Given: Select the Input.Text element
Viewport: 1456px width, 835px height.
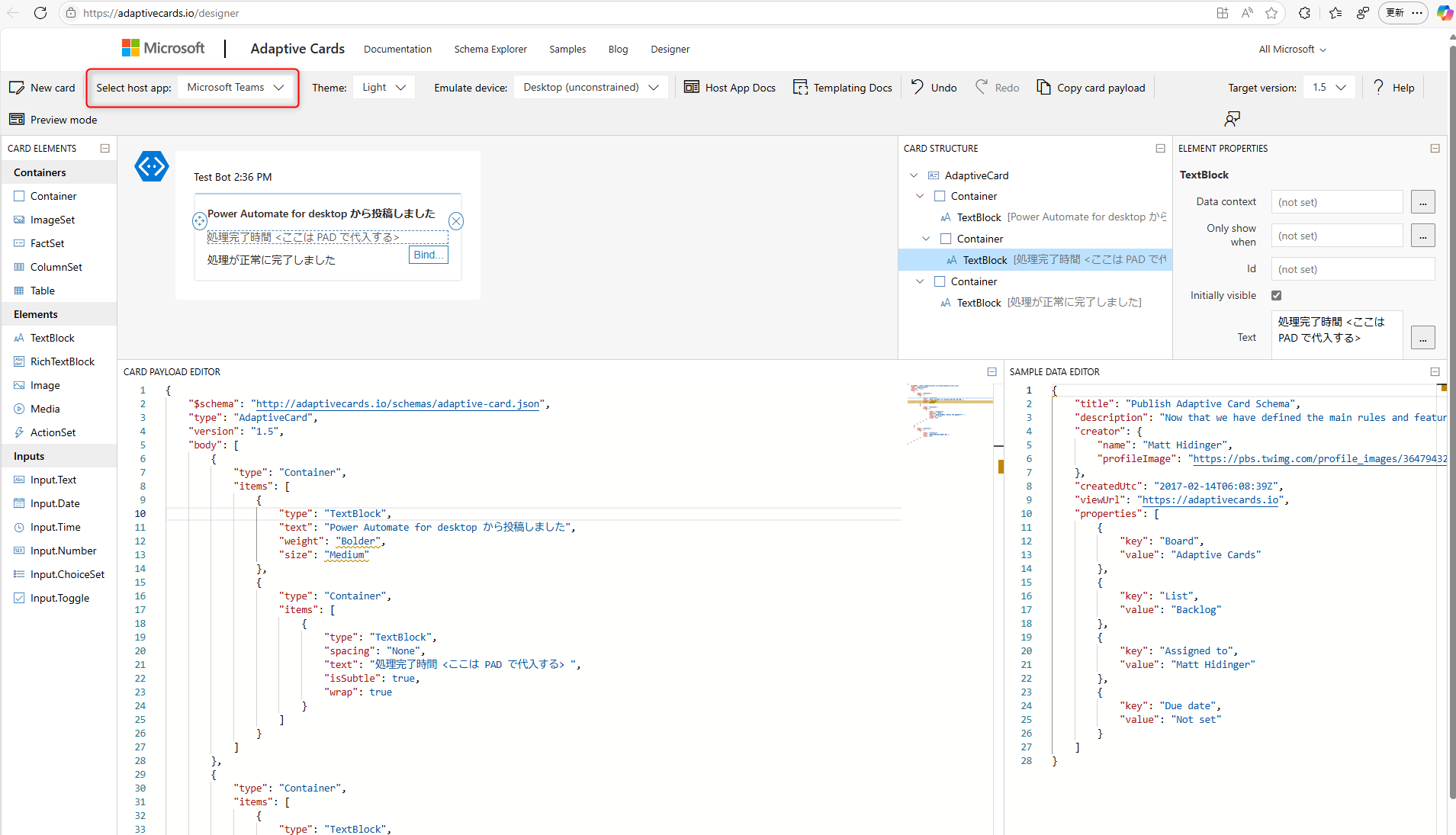Looking at the screenshot, I should coord(59,480).
